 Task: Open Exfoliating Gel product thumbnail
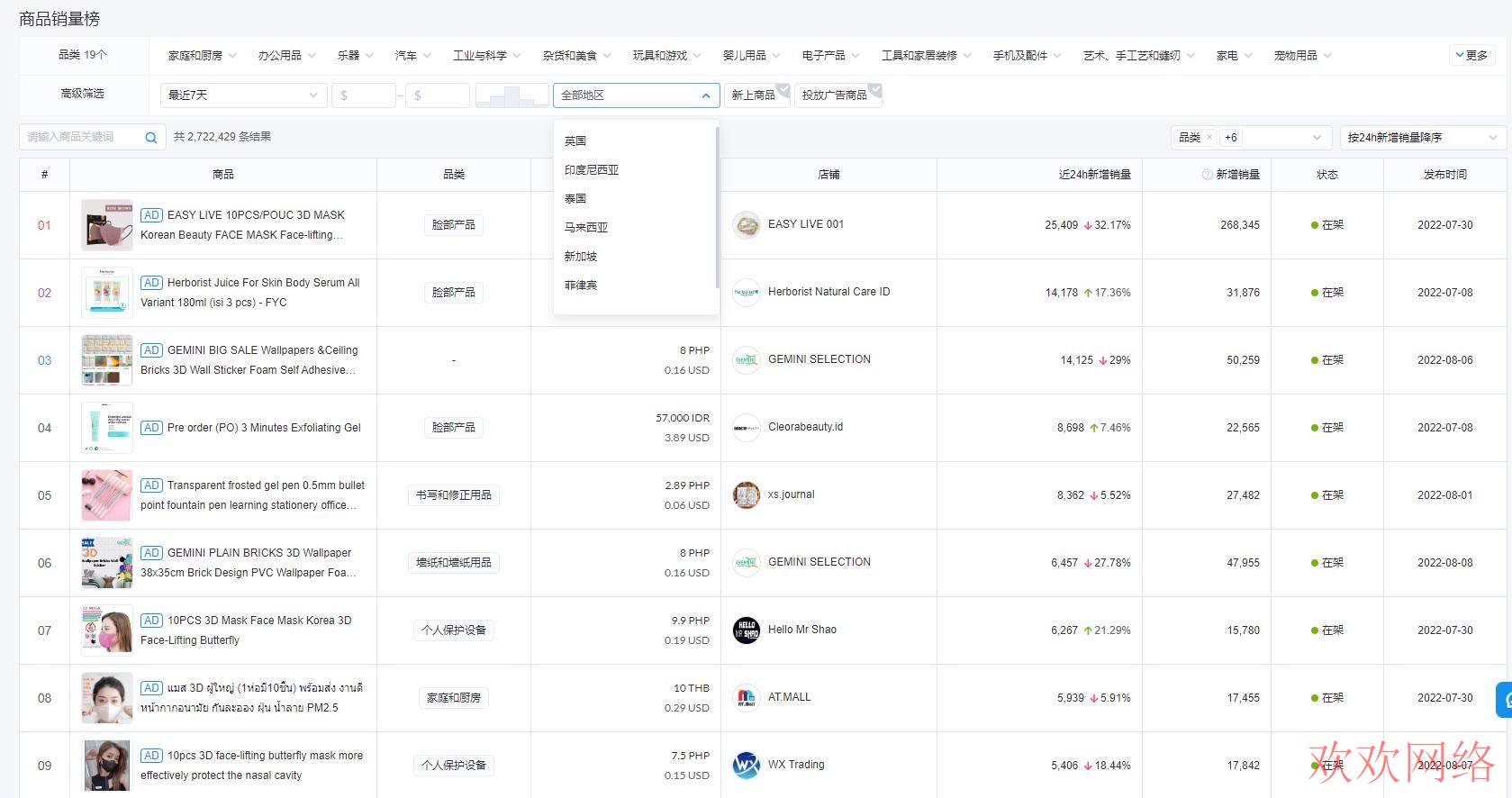[x=107, y=428]
